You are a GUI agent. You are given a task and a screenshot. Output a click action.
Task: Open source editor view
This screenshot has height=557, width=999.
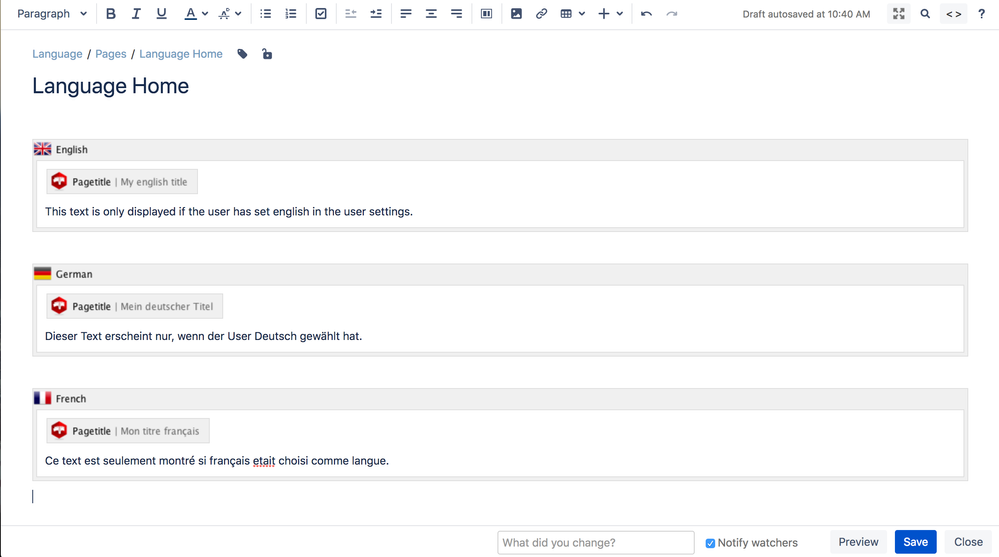click(x=953, y=13)
